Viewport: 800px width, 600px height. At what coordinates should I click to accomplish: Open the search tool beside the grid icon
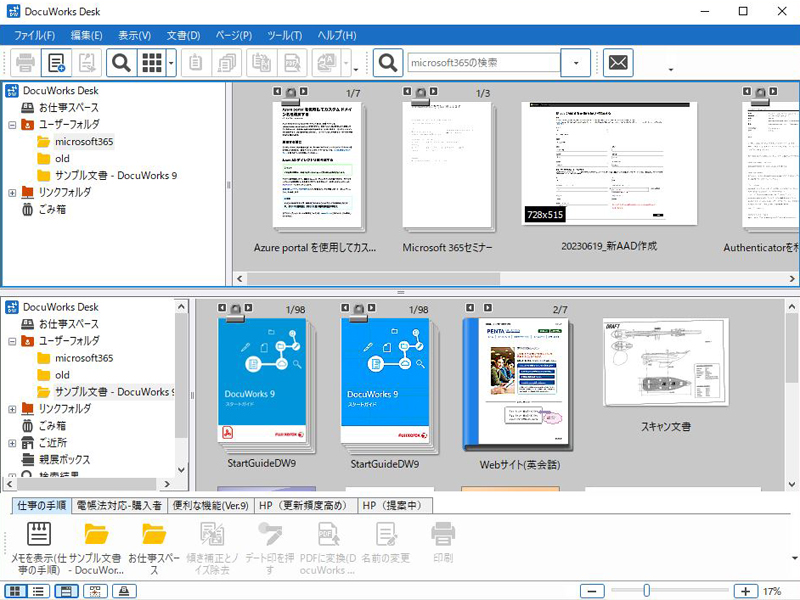tap(121, 63)
